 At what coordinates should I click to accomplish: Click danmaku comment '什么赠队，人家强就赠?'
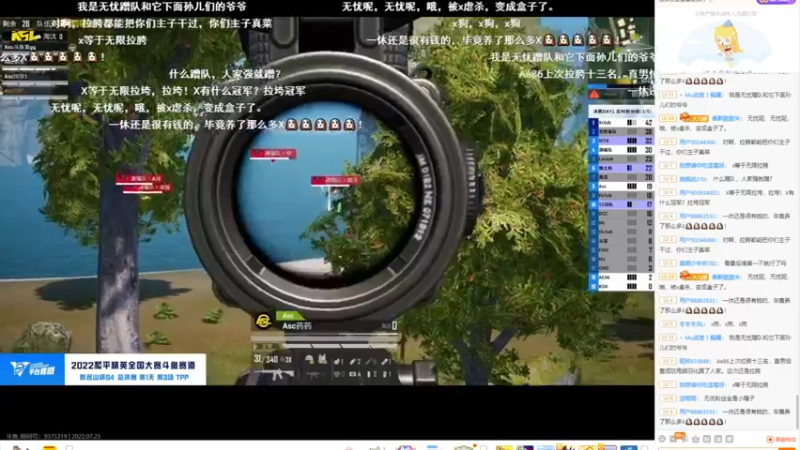point(225,74)
